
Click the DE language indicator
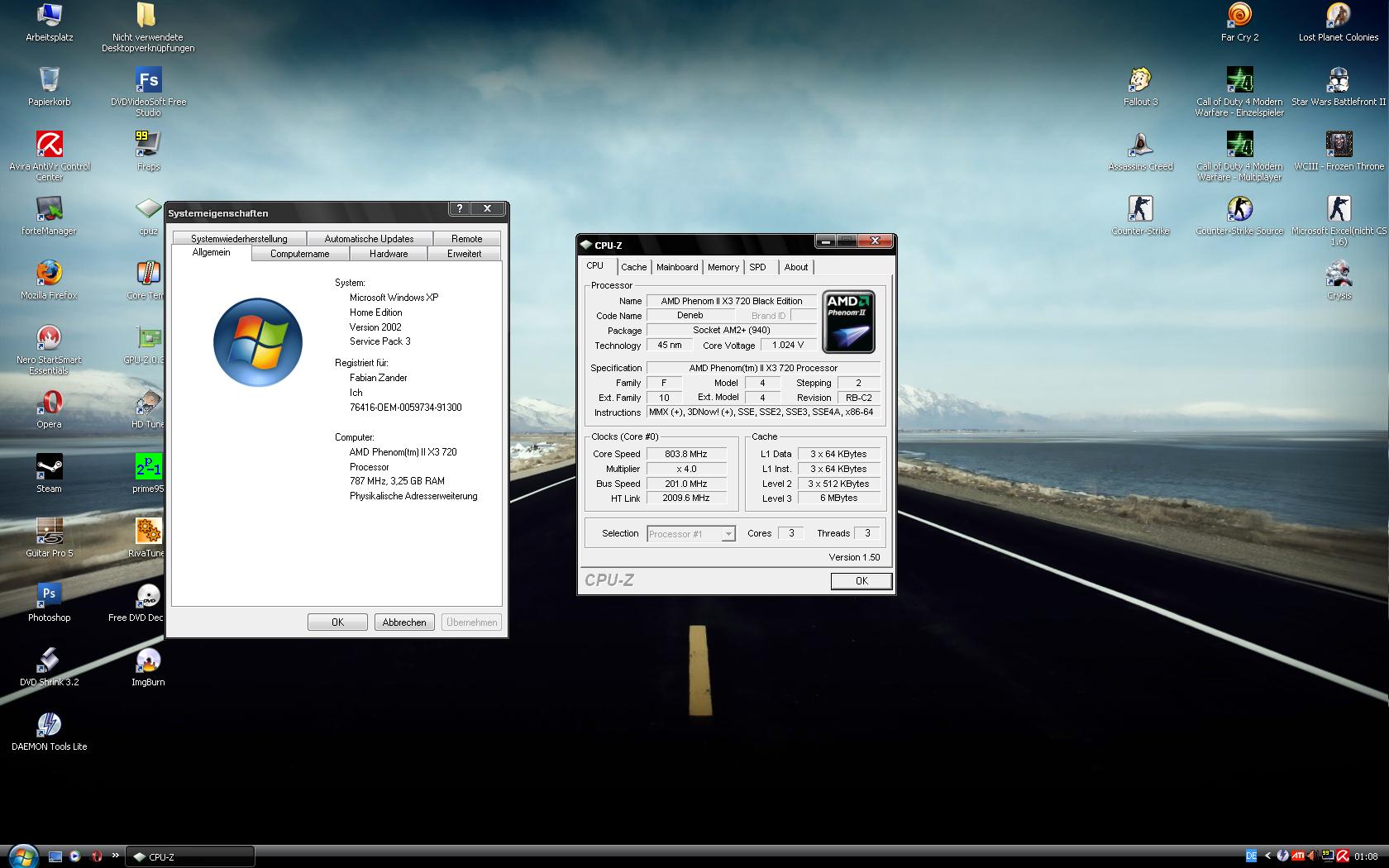pyautogui.click(x=1251, y=856)
